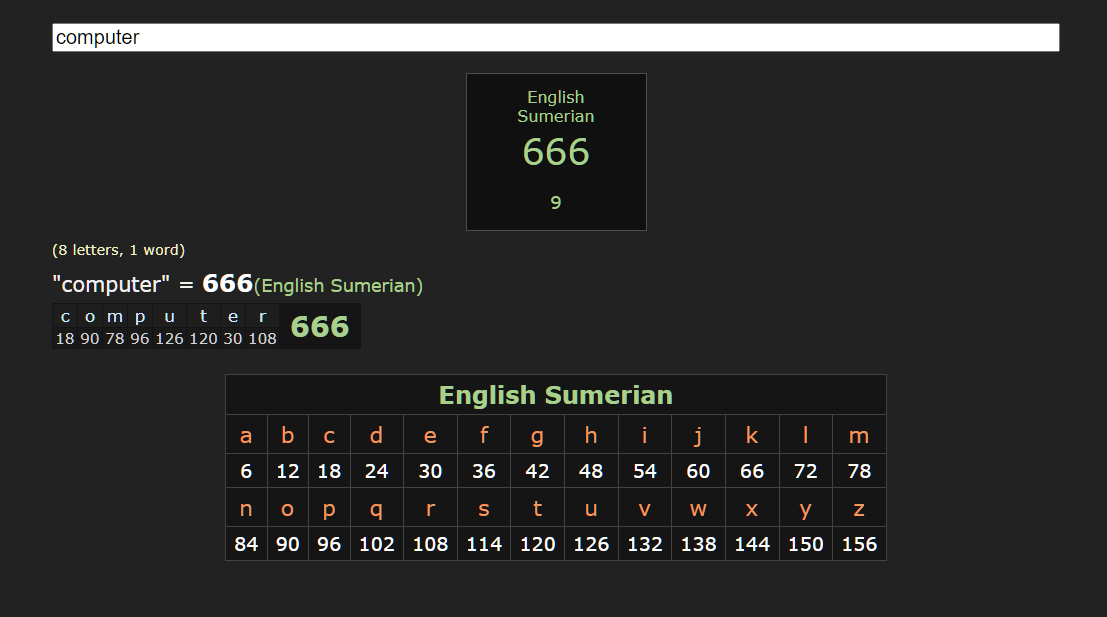The width and height of the screenshot is (1107, 617).
Task: Click value 156 in the cipher table
Action: click(x=859, y=544)
